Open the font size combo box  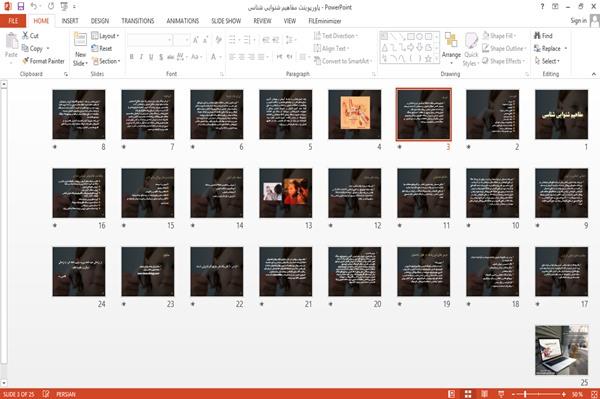click(x=181, y=40)
